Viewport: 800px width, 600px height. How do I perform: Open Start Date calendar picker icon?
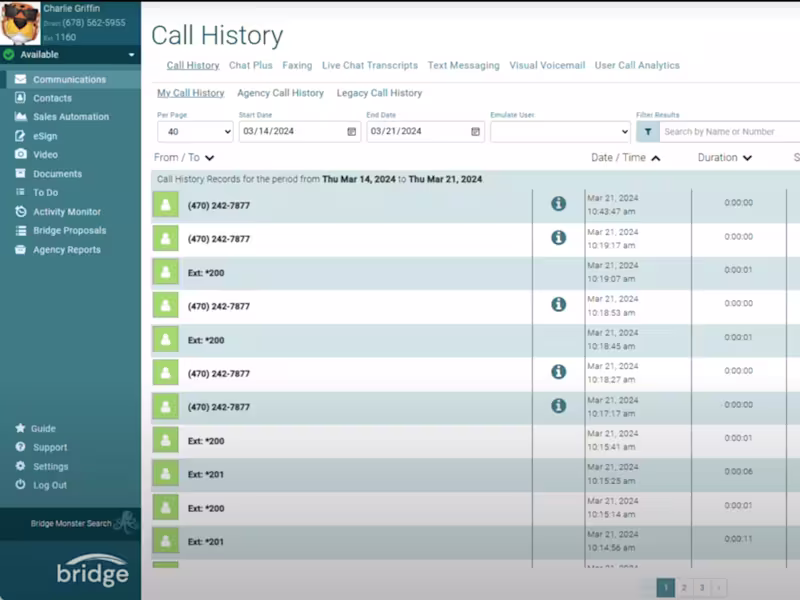click(352, 132)
